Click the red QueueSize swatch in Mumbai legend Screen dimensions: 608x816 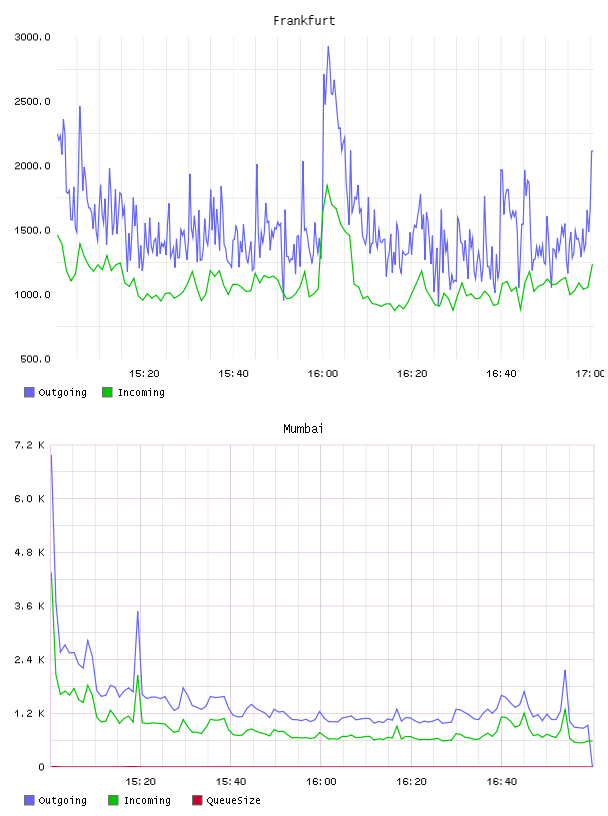[x=197, y=800]
